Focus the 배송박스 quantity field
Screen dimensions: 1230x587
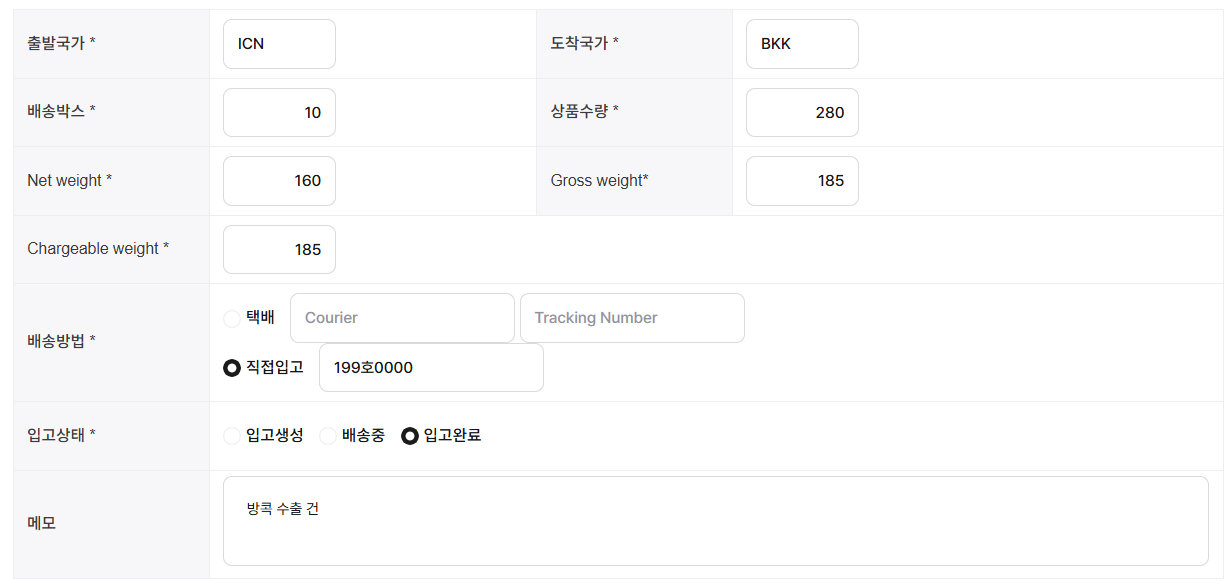pyautogui.click(x=279, y=112)
